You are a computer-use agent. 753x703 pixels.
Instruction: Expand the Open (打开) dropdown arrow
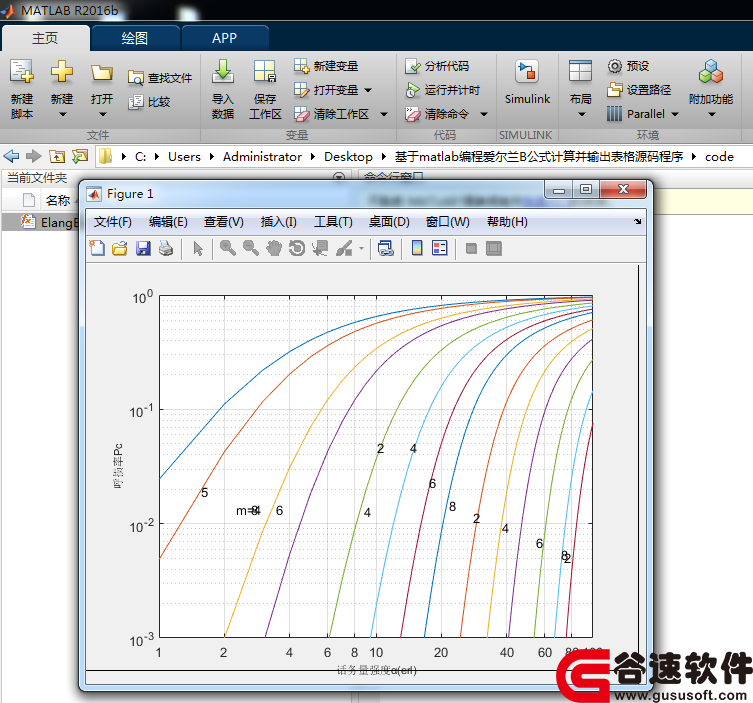(x=102, y=114)
